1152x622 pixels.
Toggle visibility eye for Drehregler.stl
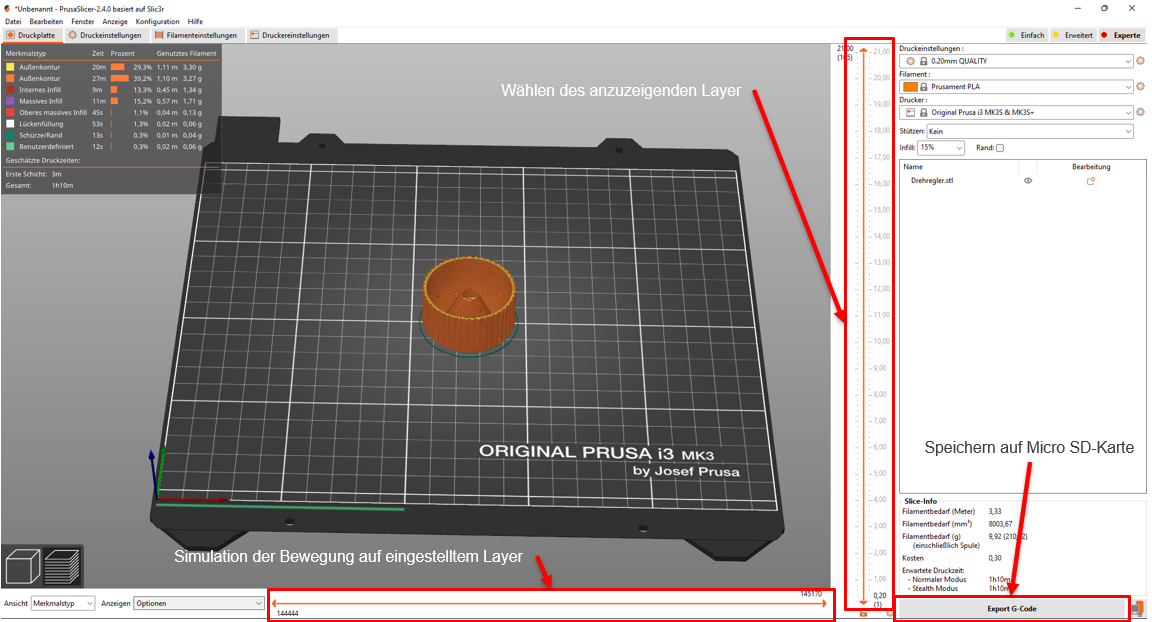tap(1027, 181)
